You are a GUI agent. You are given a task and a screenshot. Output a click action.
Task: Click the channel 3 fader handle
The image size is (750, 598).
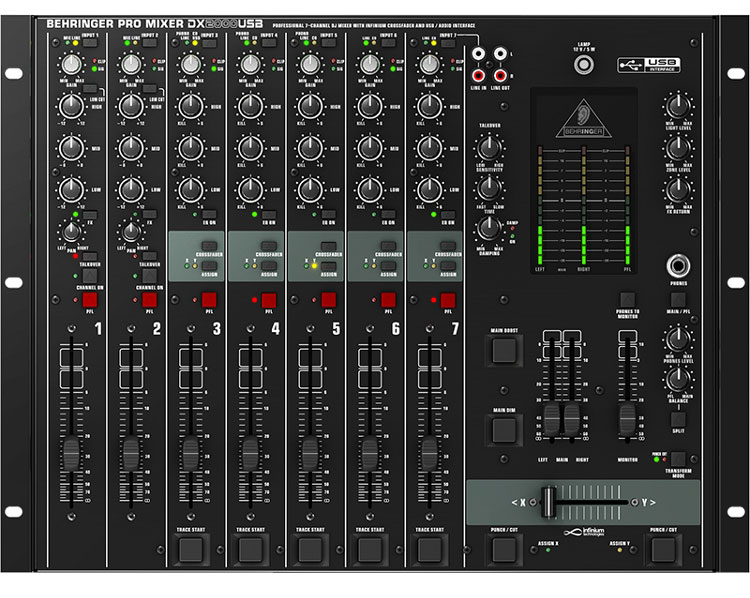(191, 453)
